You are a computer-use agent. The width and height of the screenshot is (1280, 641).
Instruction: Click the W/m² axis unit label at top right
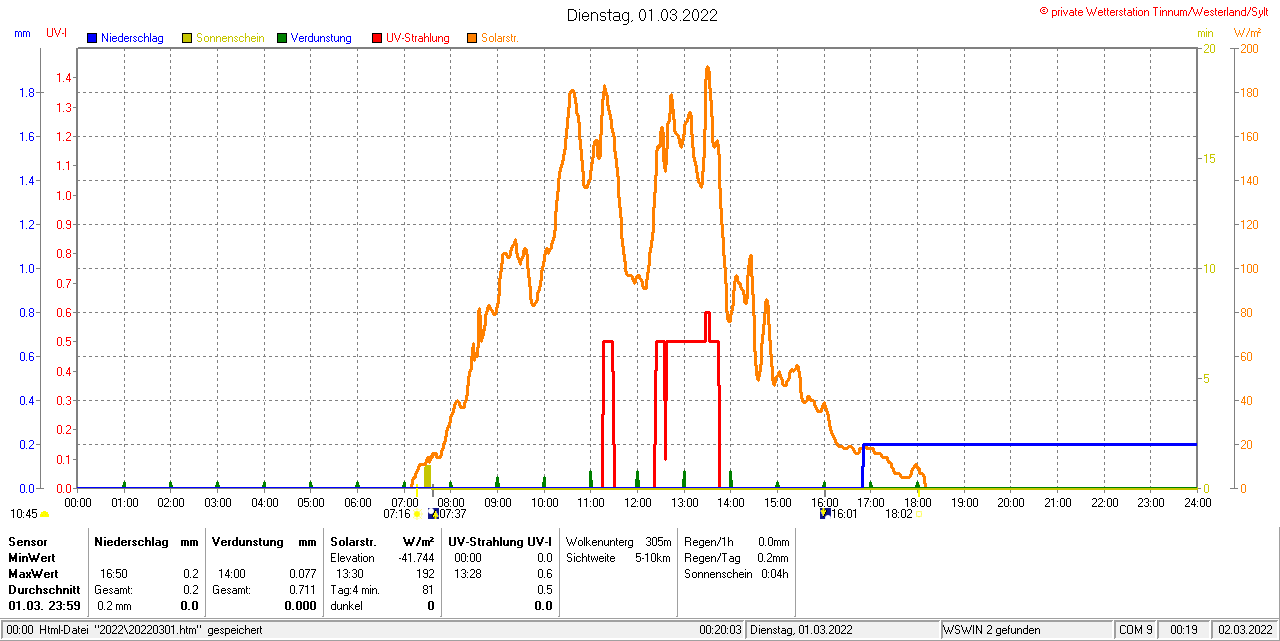pos(1247,33)
